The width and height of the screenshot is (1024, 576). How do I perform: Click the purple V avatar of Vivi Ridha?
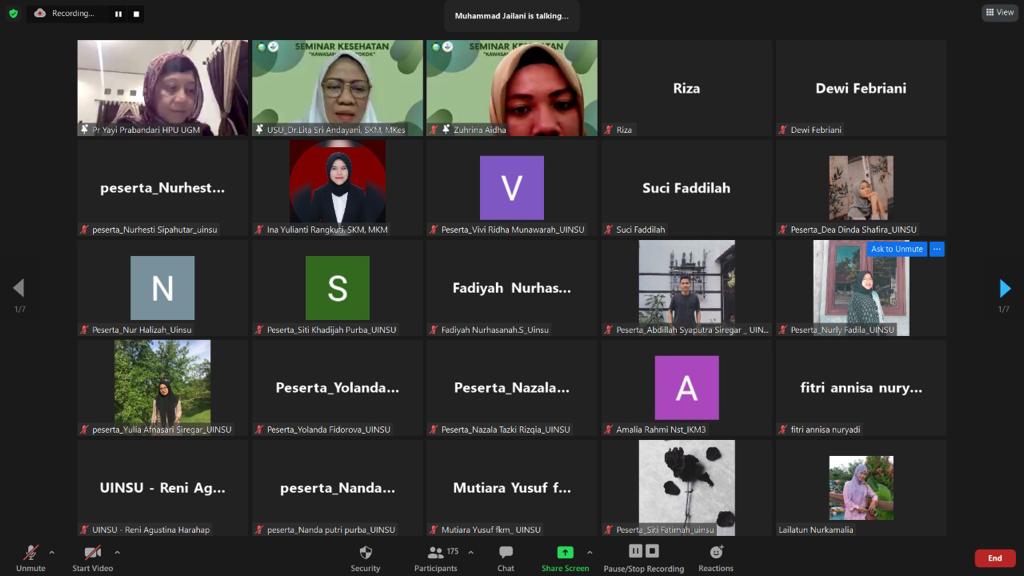pyautogui.click(x=512, y=188)
